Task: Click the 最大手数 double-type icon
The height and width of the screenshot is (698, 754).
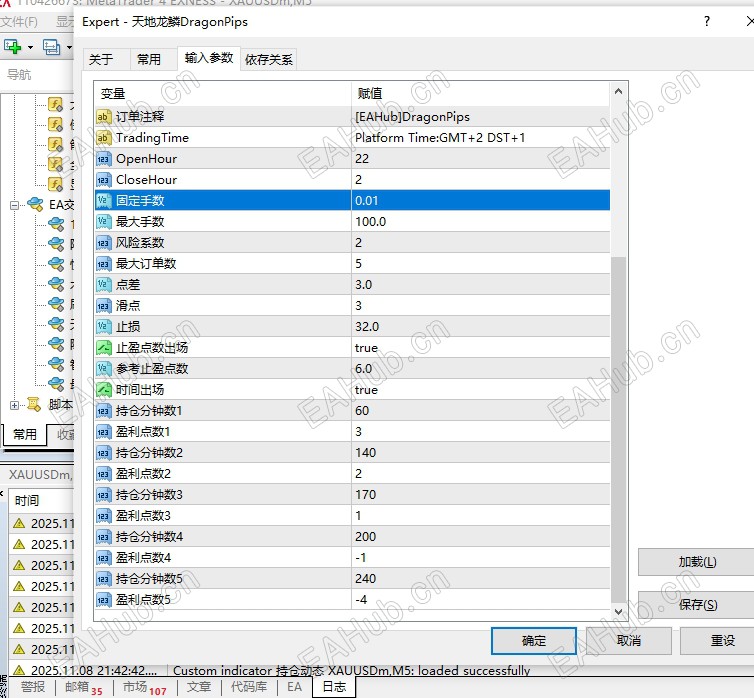Action: tap(103, 222)
